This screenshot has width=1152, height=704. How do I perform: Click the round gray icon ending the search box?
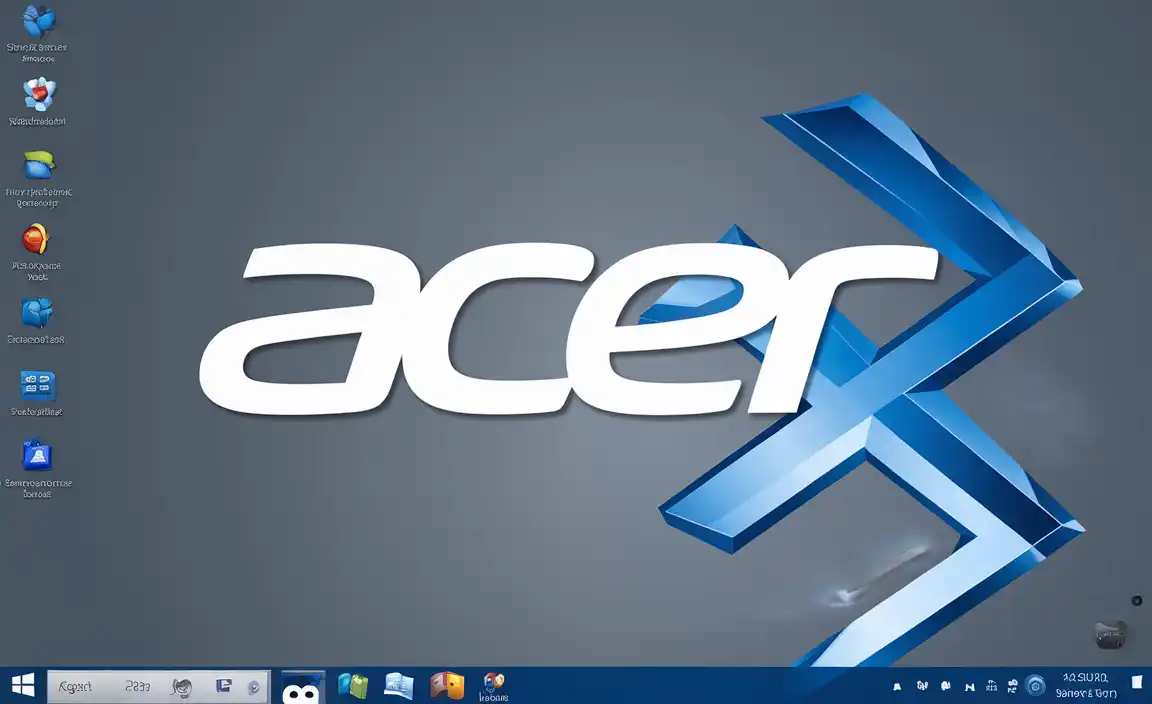(253, 687)
